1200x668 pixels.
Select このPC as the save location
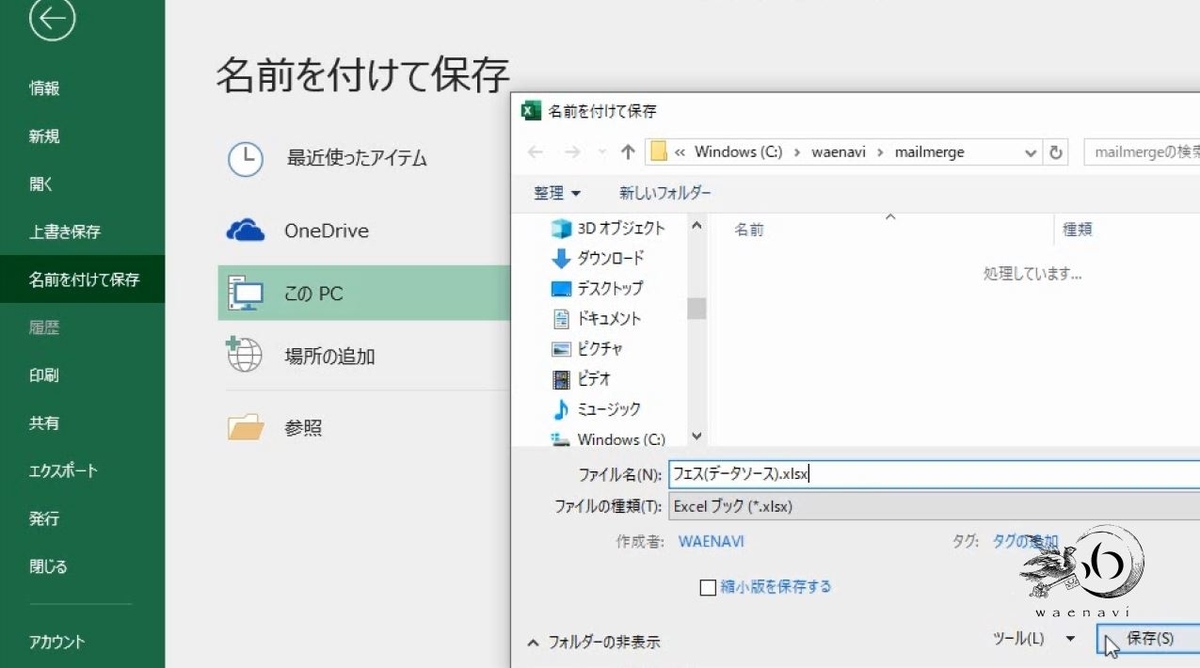(320, 293)
